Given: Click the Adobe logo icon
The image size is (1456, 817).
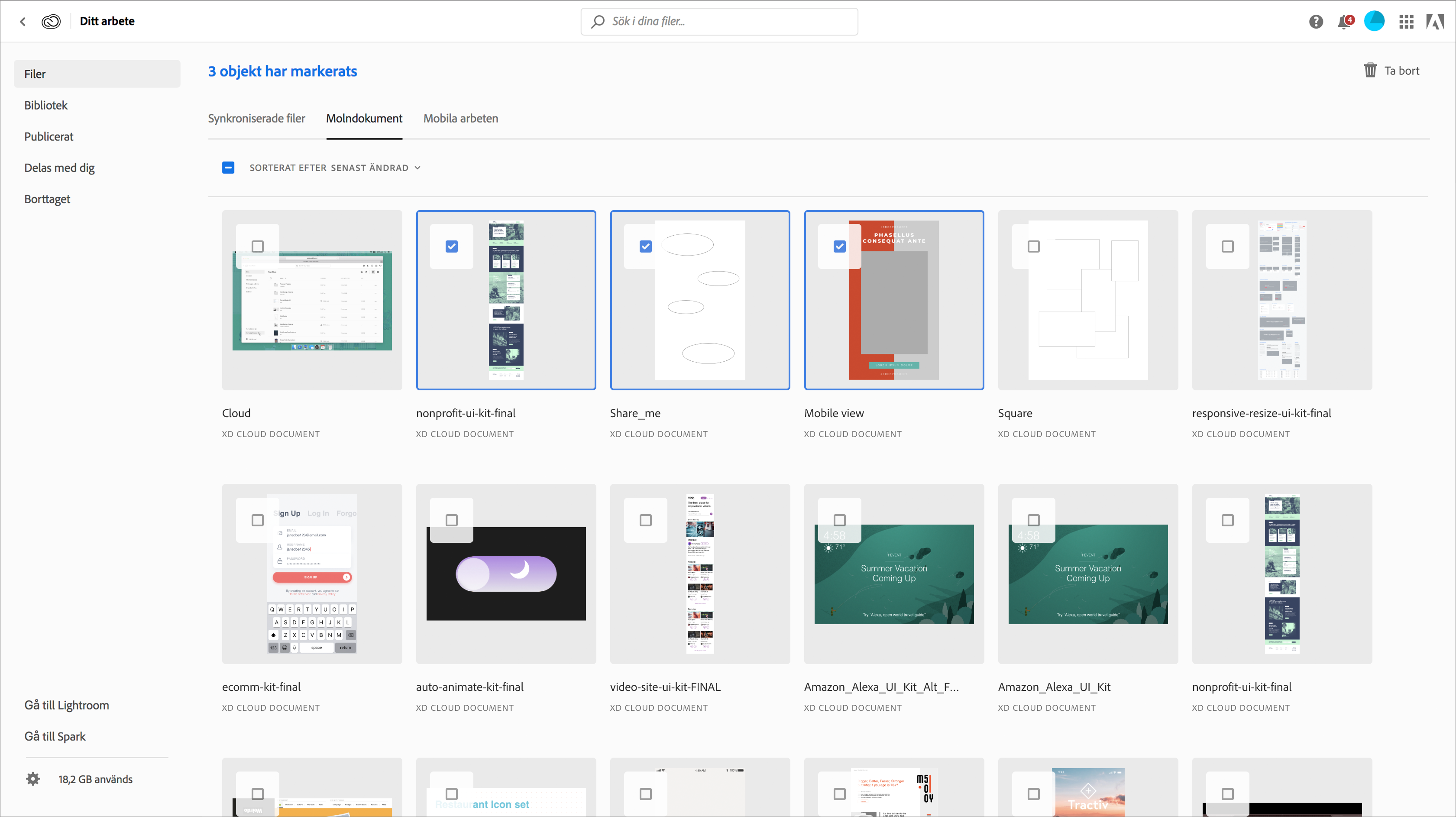Looking at the screenshot, I should click(1435, 22).
